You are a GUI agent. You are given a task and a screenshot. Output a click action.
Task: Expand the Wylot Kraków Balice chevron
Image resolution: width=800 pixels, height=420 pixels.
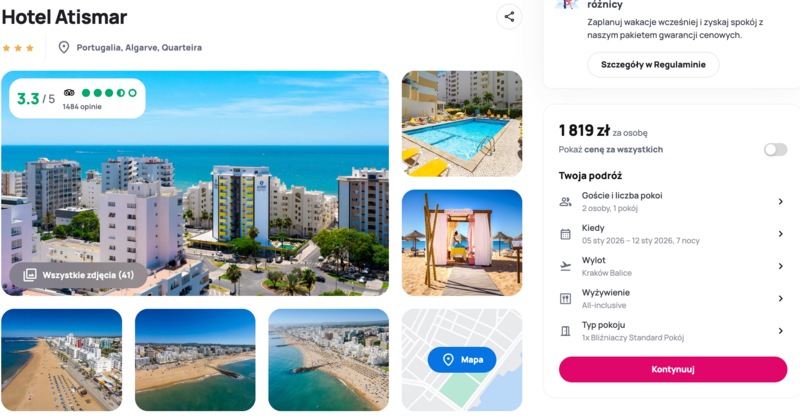click(x=781, y=266)
